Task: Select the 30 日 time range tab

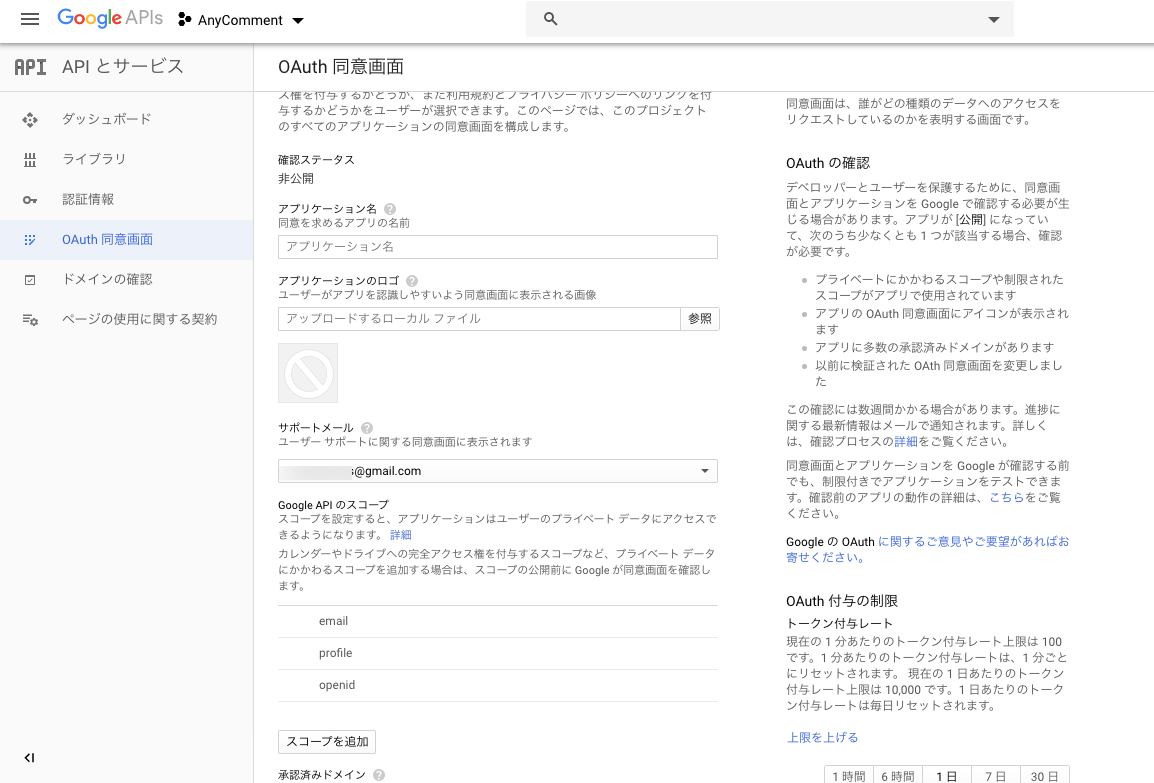Action: coord(1044,775)
